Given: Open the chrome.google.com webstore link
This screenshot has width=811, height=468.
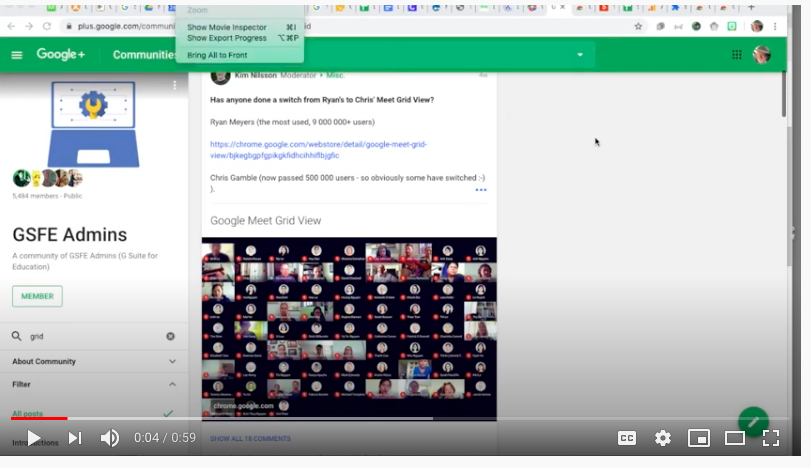Looking at the screenshot, I should (318, 149).
